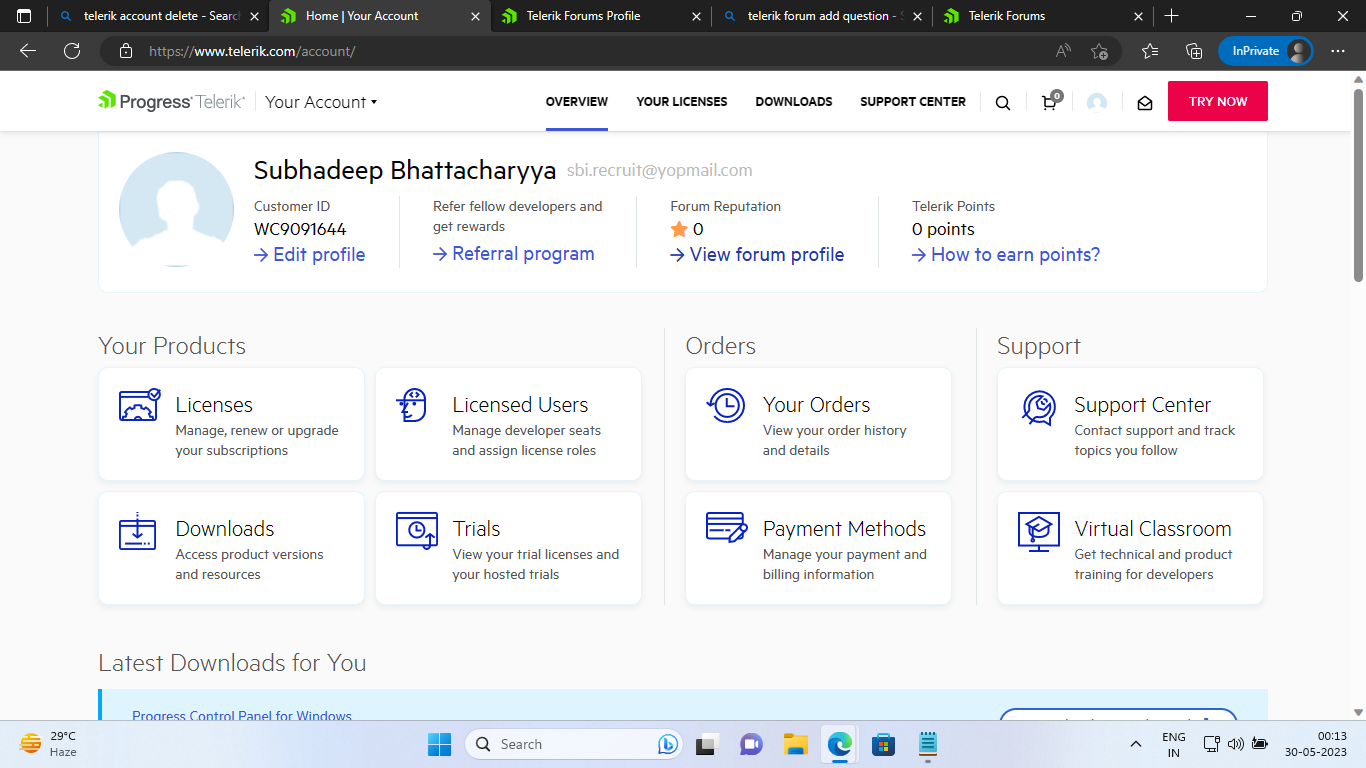Open the Chat app in taskbar
The width and height of the screenshot is (1366, 768).
[x=751, y=744]
